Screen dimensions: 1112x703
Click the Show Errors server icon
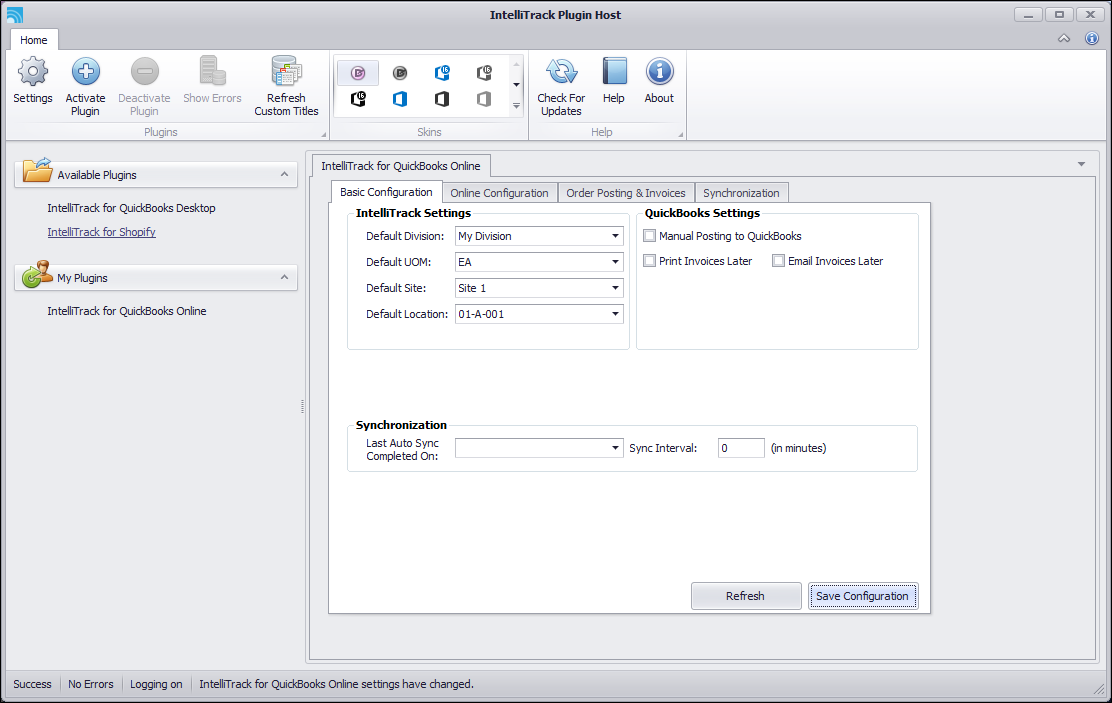tap(212, 72)
